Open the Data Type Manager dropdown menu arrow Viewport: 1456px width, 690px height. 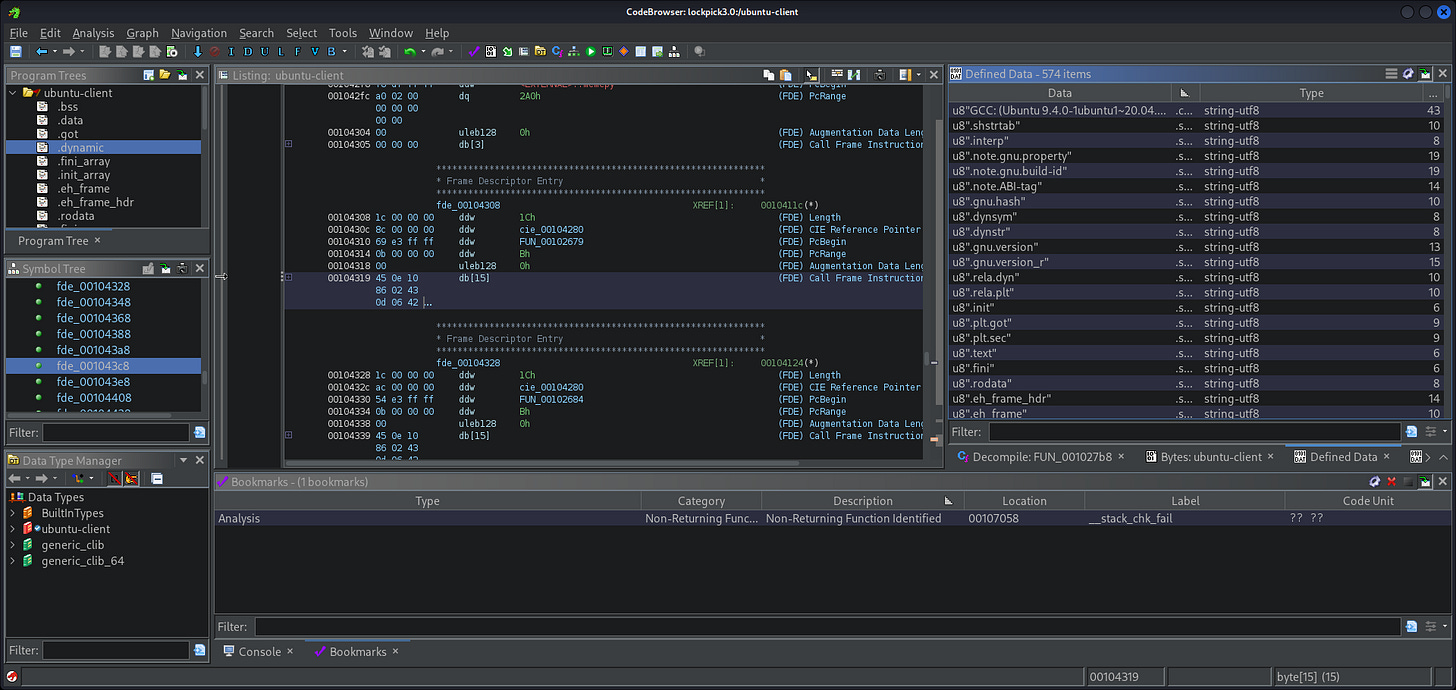point(184,461)
